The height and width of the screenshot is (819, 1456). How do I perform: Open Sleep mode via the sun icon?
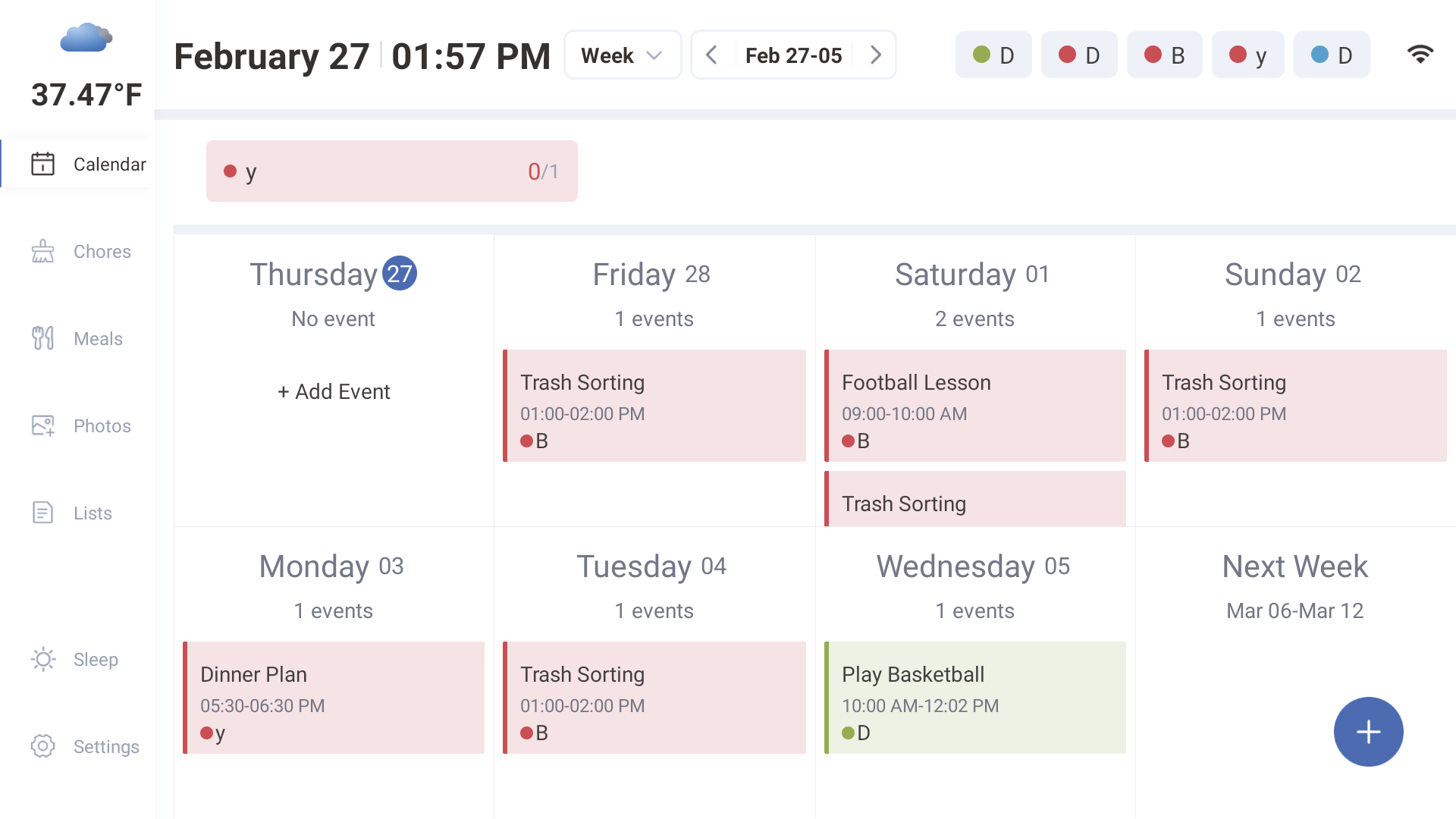coord(43,659)
